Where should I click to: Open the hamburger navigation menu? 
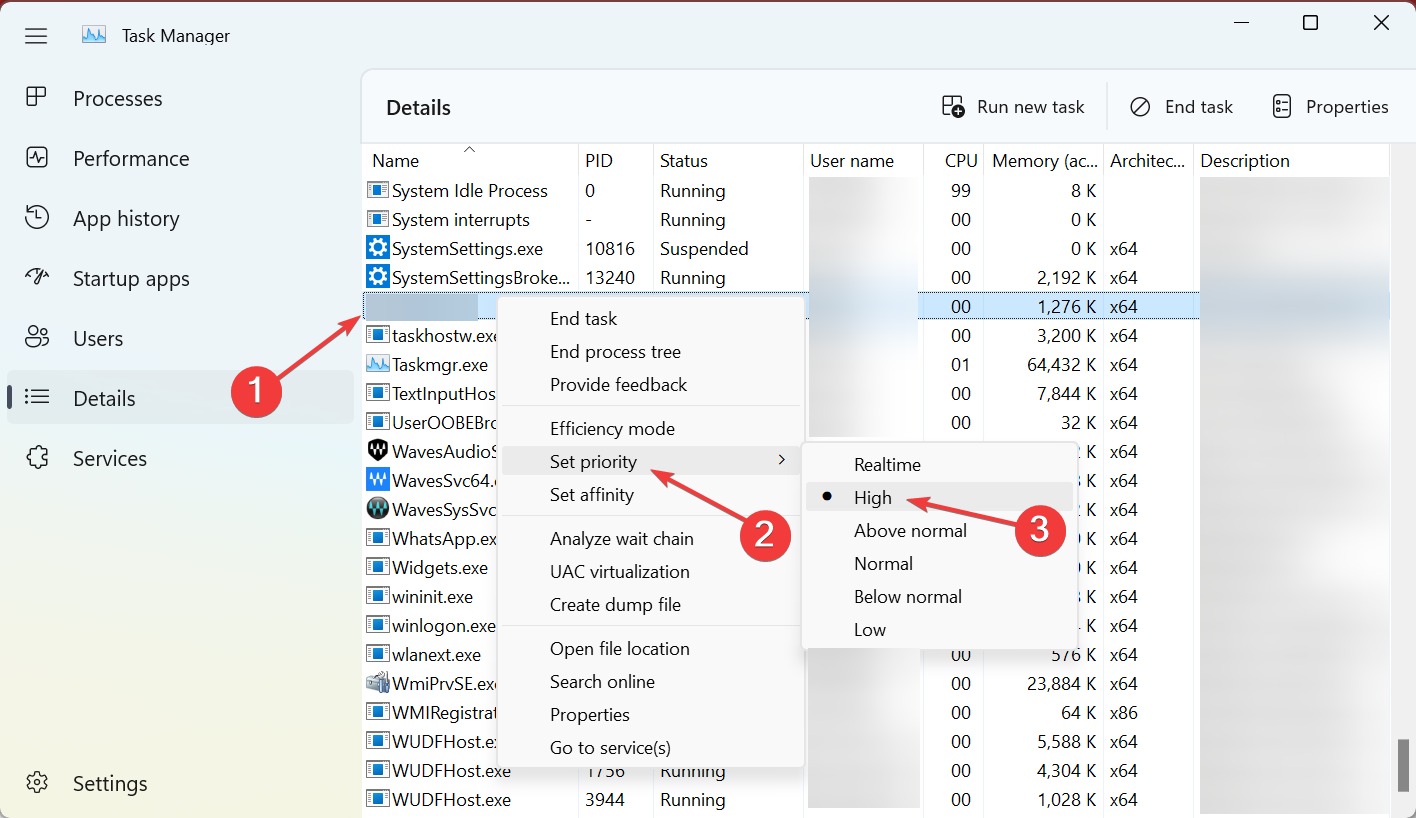(36, 36)
